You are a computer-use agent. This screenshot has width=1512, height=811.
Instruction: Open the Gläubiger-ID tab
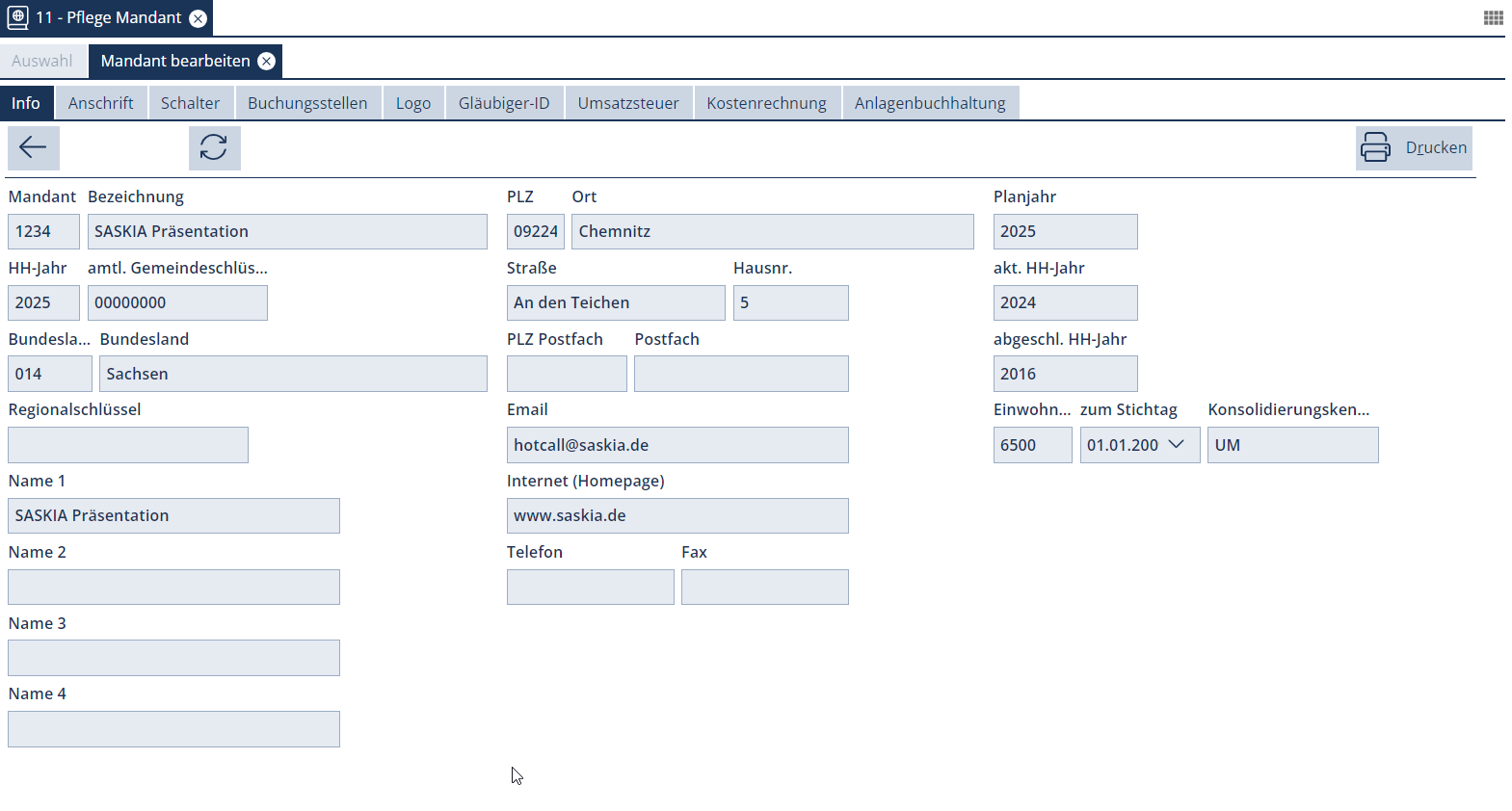(503, 103)
